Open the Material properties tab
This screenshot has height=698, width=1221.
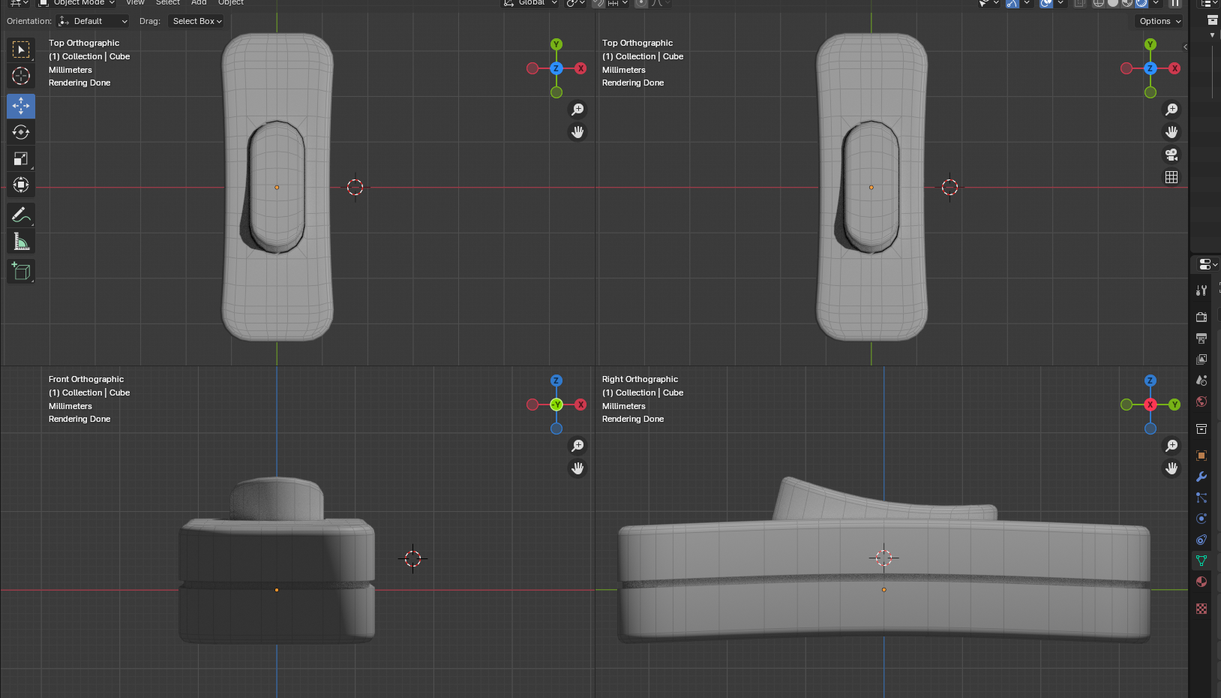1201,582
